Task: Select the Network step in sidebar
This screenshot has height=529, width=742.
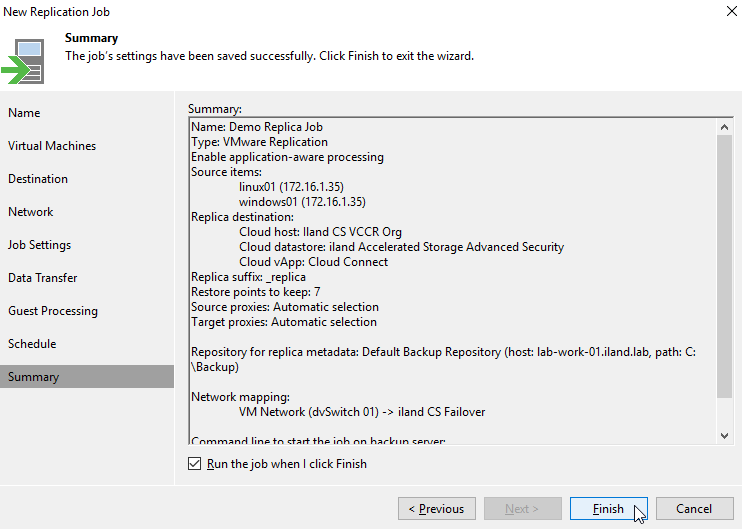Action: click(x=31, y=212)
